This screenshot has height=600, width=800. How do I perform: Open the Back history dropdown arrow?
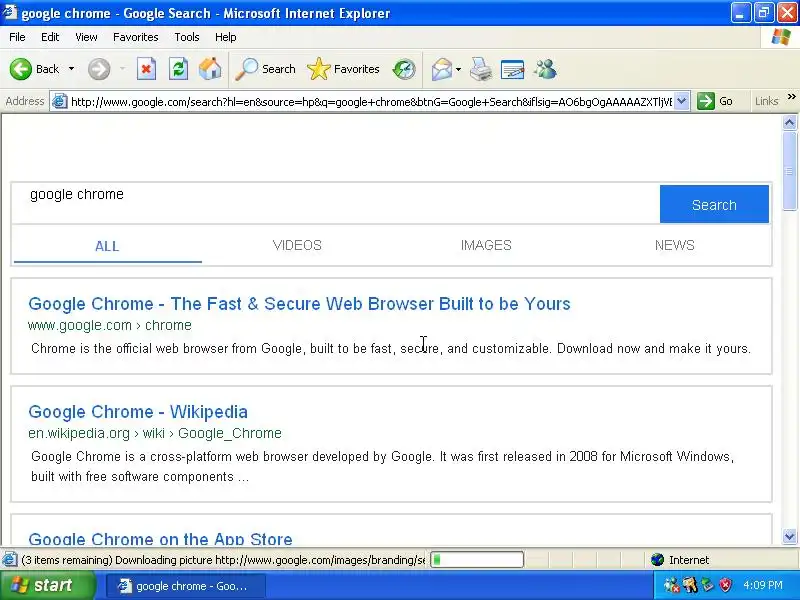click(x=71, y=69)
